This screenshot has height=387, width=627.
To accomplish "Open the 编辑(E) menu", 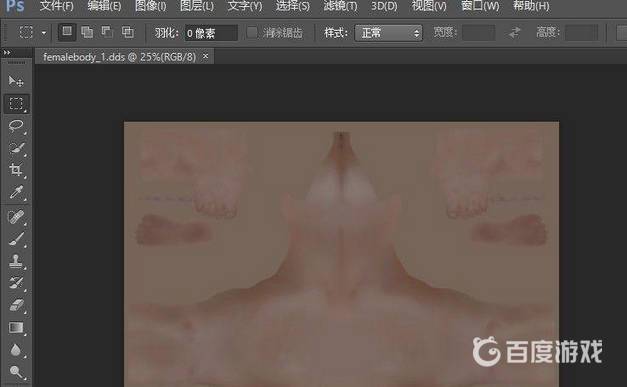I will pos(104,6).
